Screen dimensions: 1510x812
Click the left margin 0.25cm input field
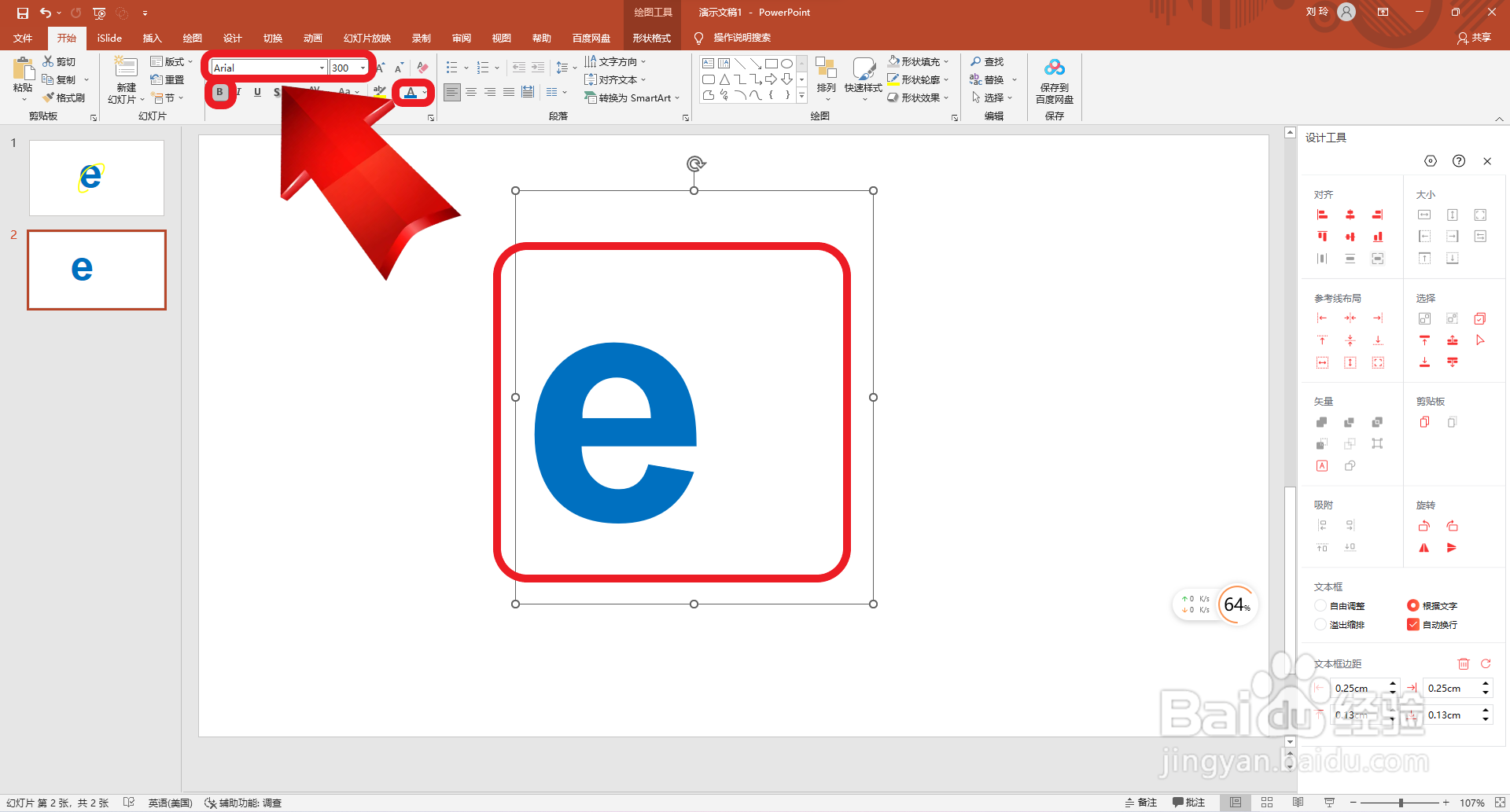[1359, 689]
